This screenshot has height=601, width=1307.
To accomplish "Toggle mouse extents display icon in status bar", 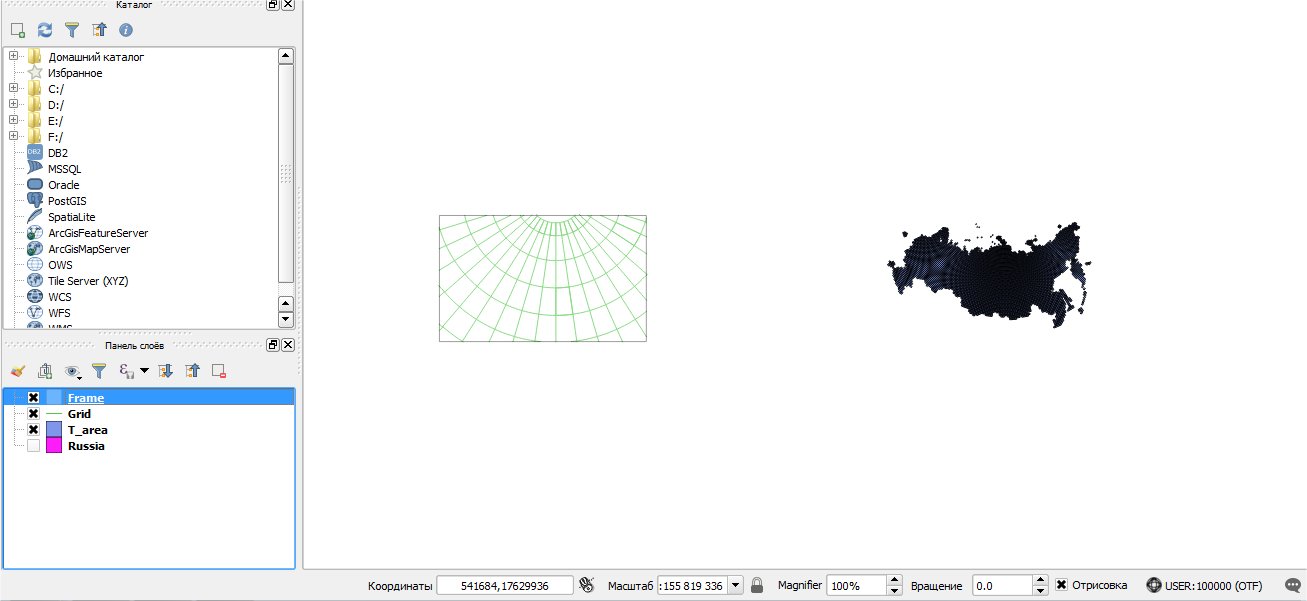I will (x=587, y=585).
